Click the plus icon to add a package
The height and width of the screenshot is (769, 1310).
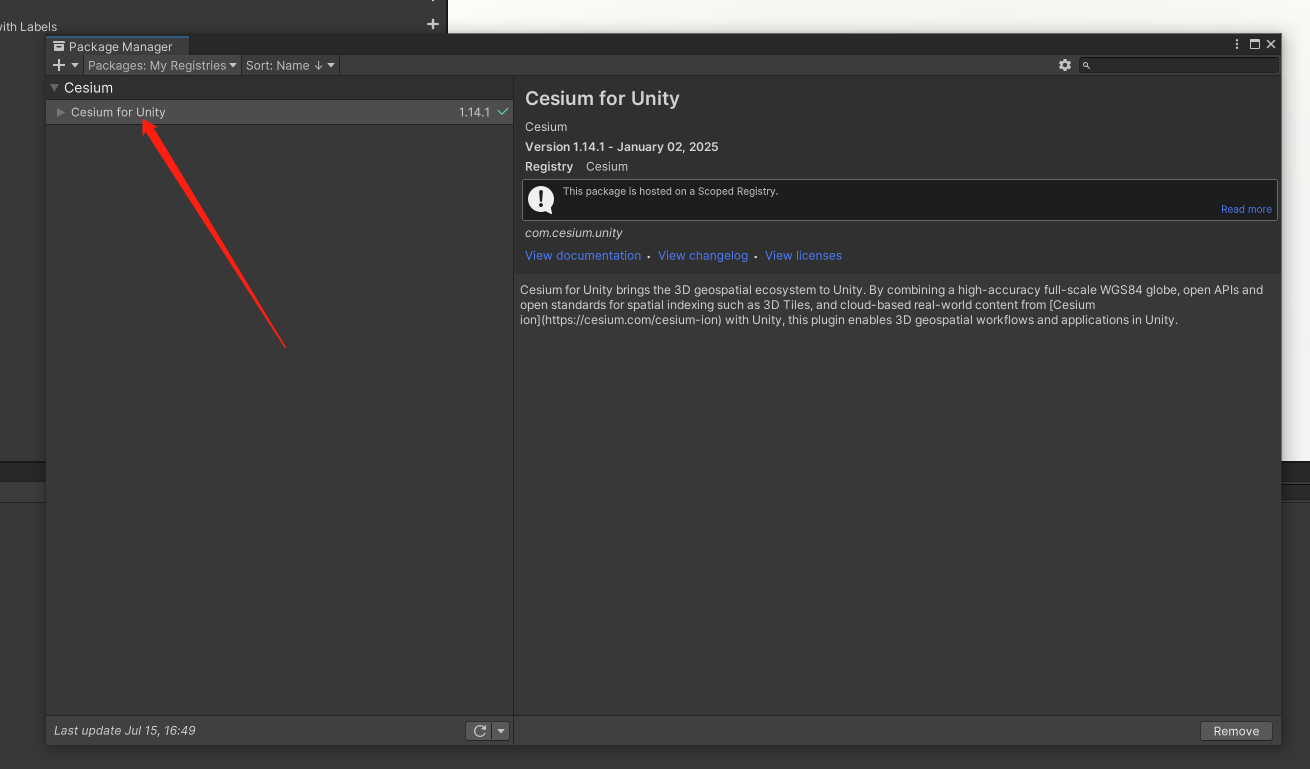pos(59,65)
